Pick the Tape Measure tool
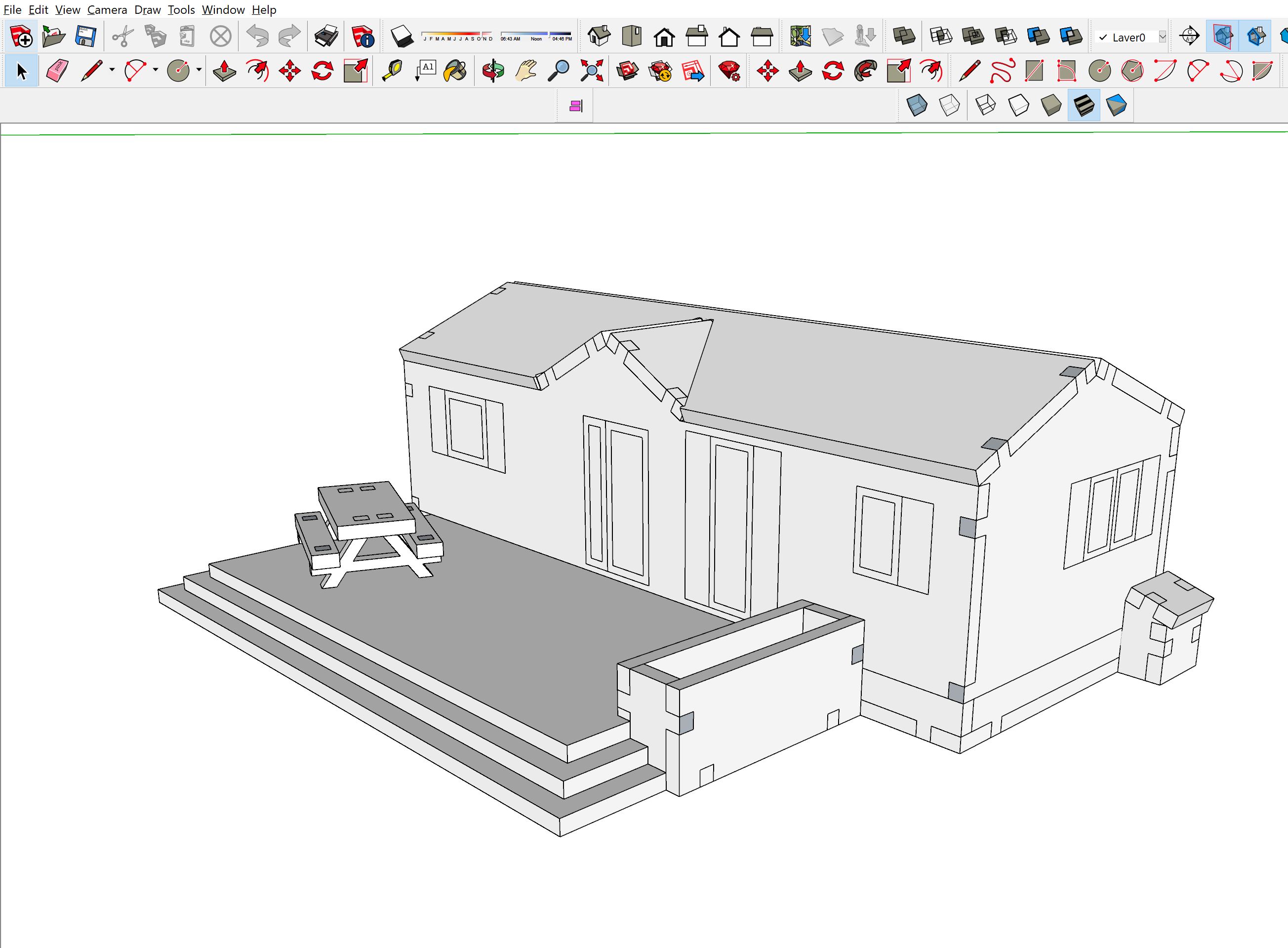 point(392,71)
